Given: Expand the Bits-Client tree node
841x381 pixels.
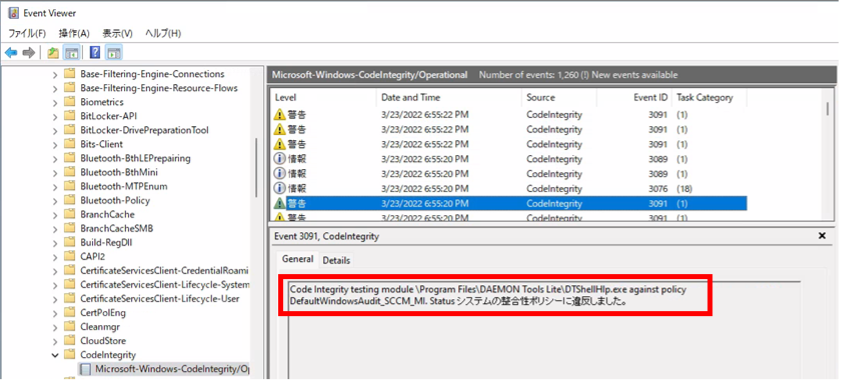Looking at the screenshot, I should click(x=55, y=144).
